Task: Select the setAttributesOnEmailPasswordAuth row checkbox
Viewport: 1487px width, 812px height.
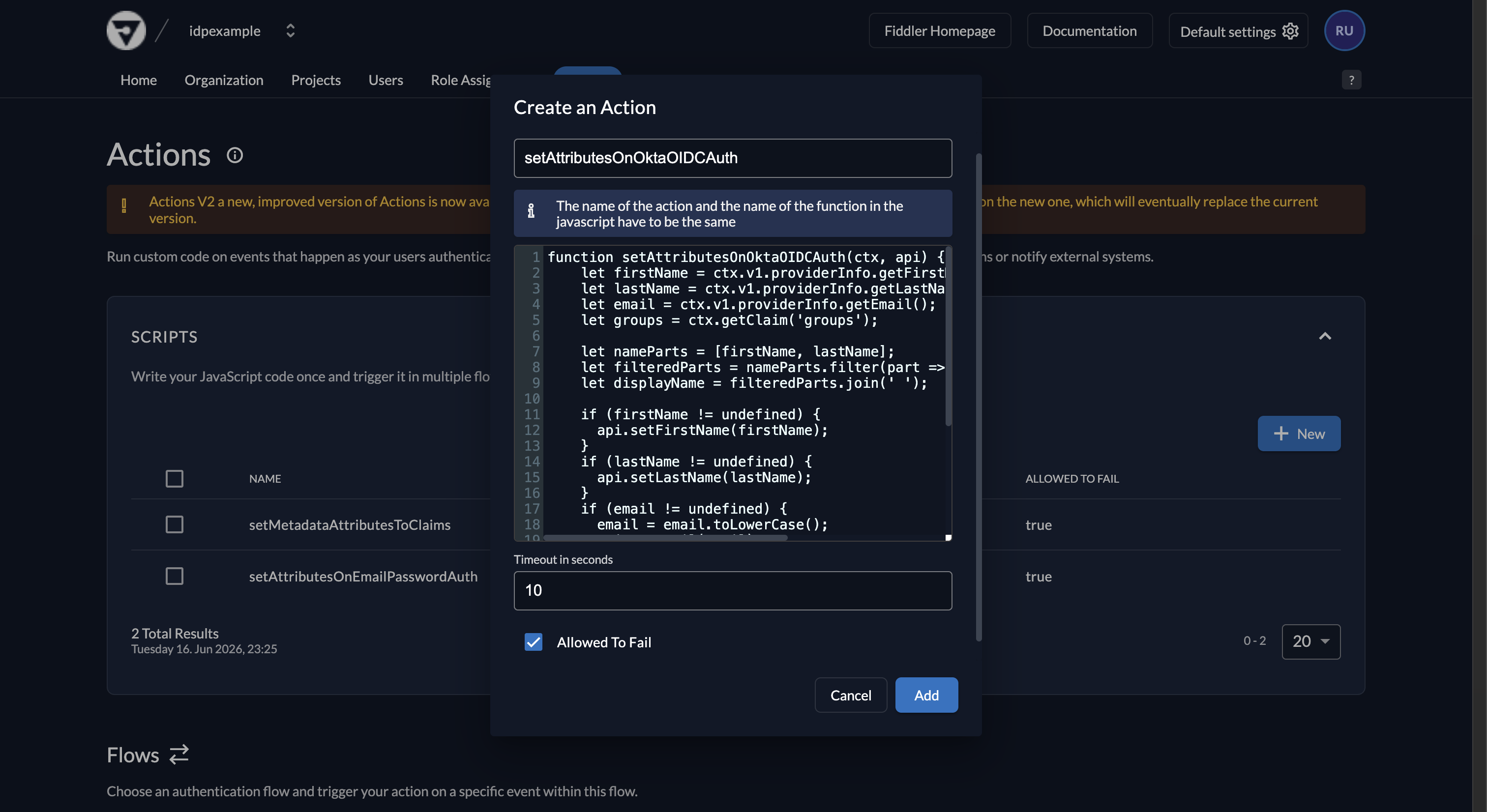Action: pyautogui.click(x=175, y=576)
